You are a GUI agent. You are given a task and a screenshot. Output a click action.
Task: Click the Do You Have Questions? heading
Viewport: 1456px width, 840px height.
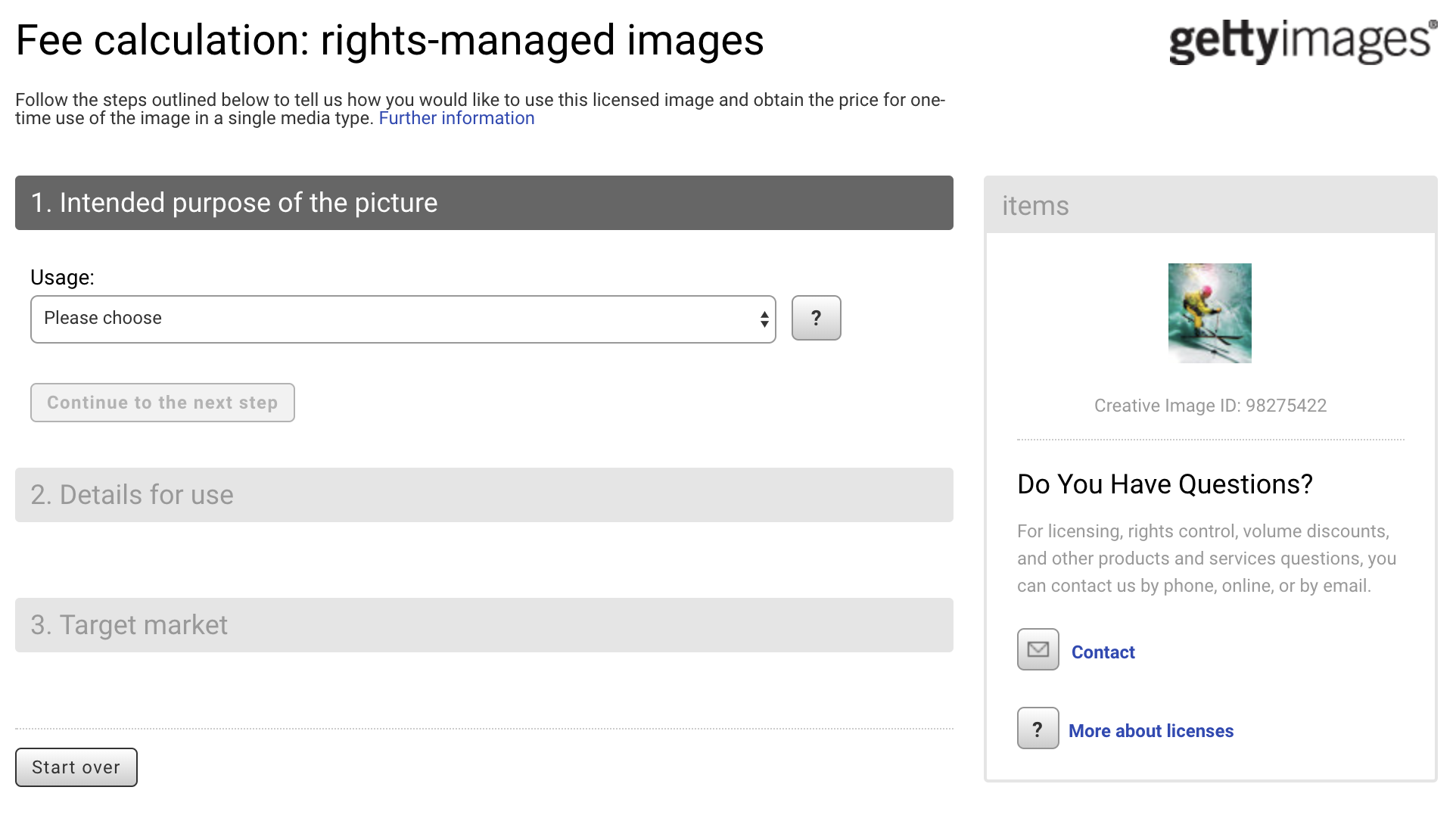pyautogui.click(x=1165, y=484)
